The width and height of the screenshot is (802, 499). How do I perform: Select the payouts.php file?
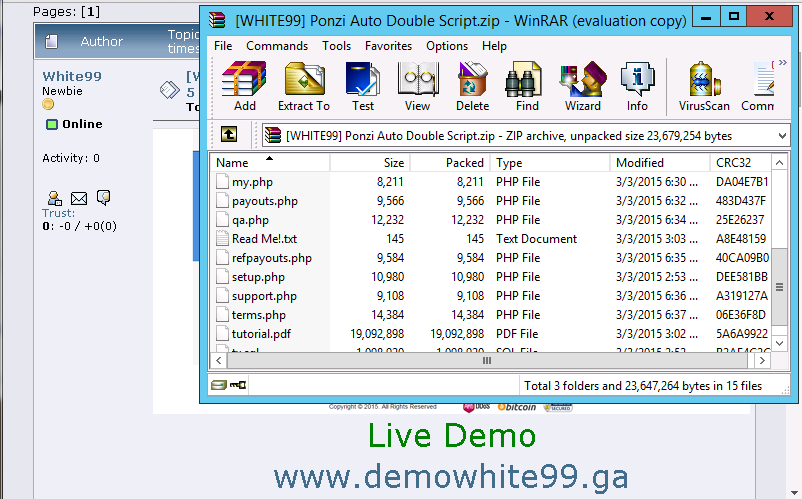[264, 201]
